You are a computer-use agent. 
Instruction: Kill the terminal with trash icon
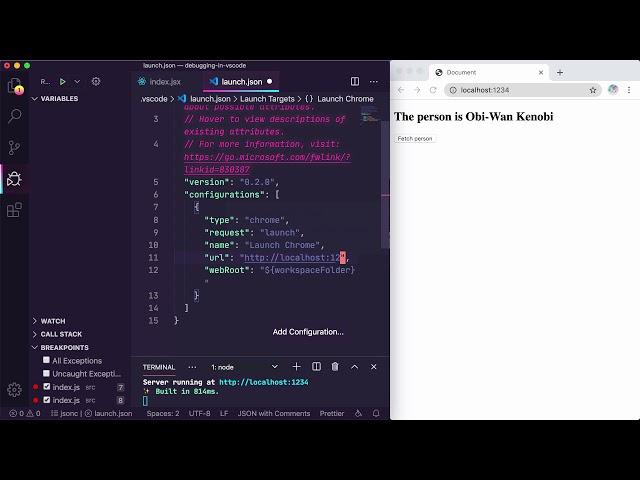[335, 367]
